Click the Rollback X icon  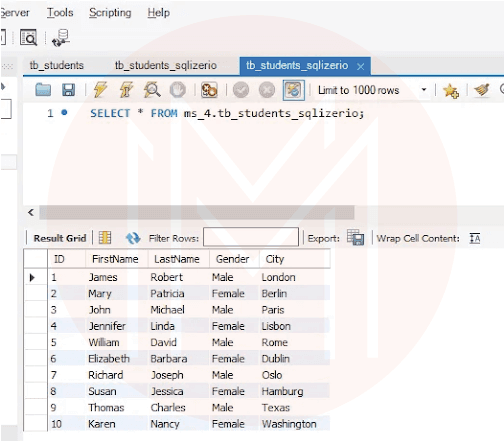click(x=267, y=90)
